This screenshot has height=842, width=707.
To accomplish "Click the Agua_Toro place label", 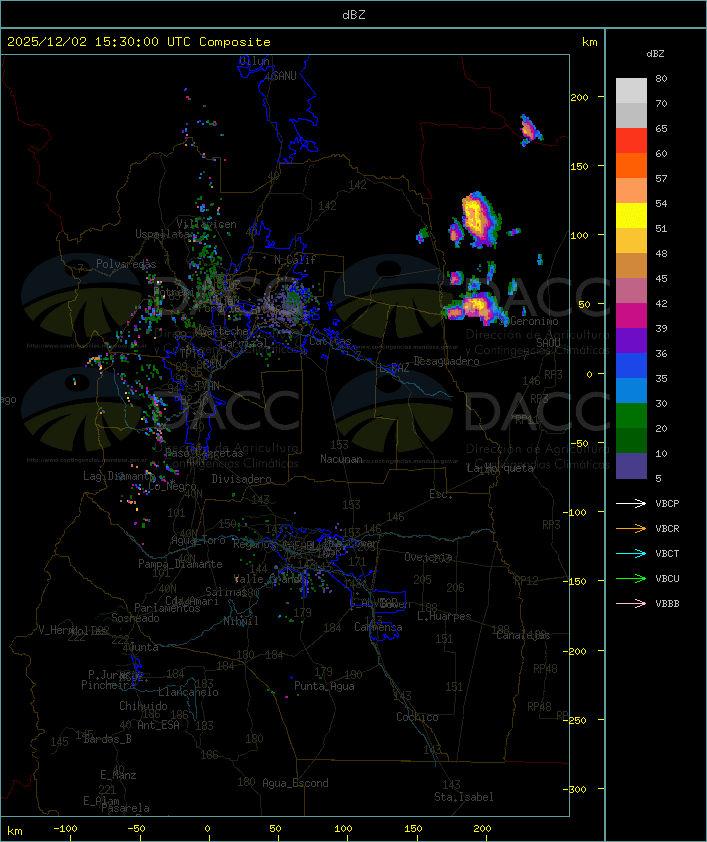I will [x=198, y=540].
